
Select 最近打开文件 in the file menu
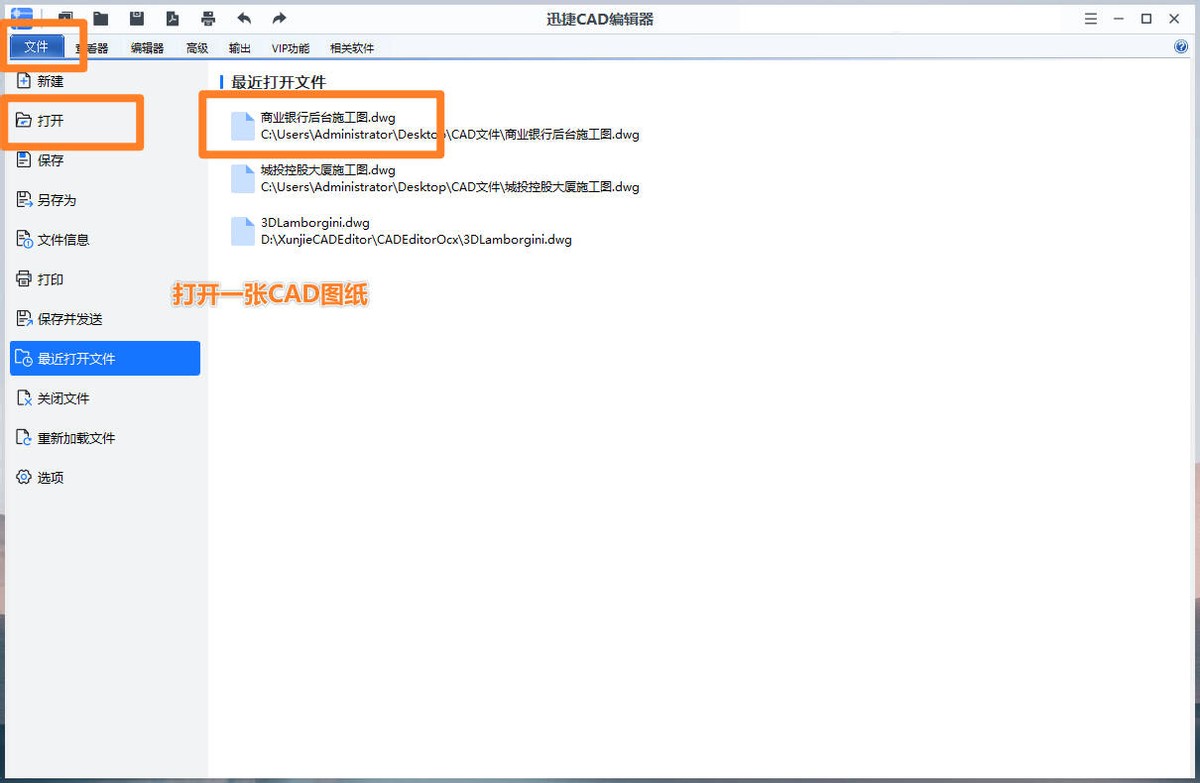[x=105, y=358]
